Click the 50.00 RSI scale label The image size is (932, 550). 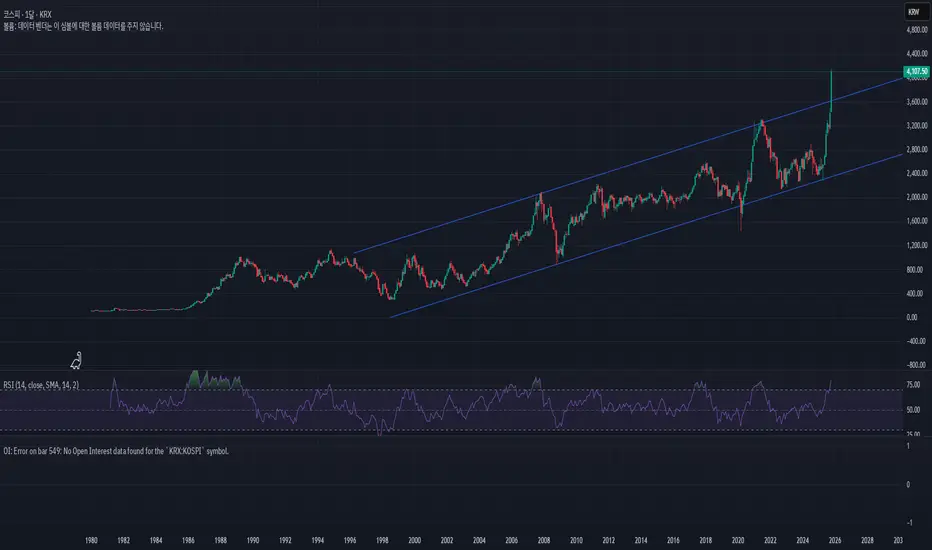913,410
